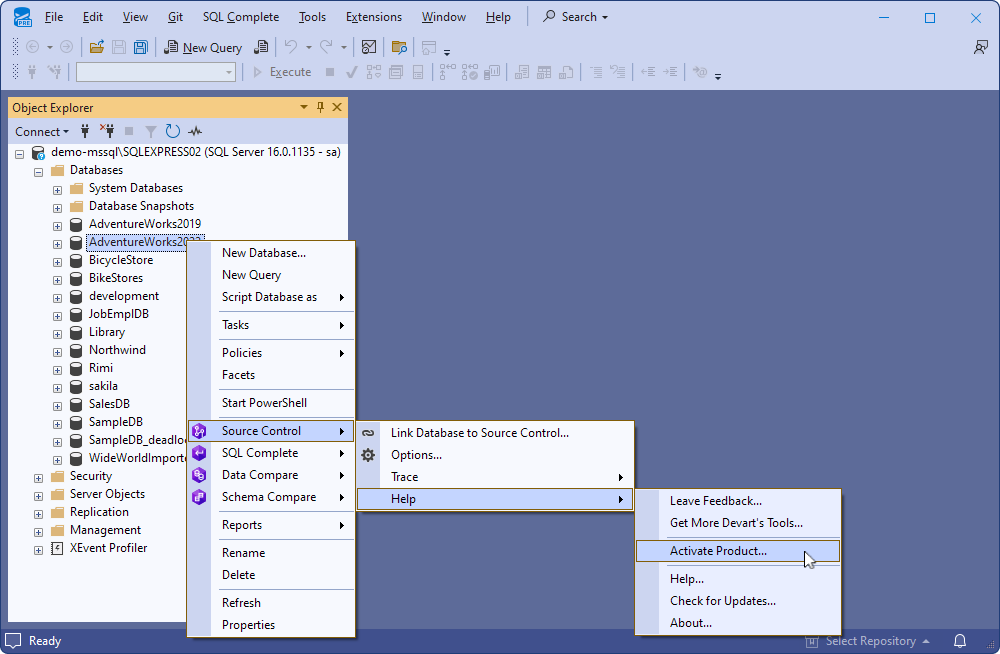
Task: Pin the Object Explorer panel
Action: coord(320,107)
